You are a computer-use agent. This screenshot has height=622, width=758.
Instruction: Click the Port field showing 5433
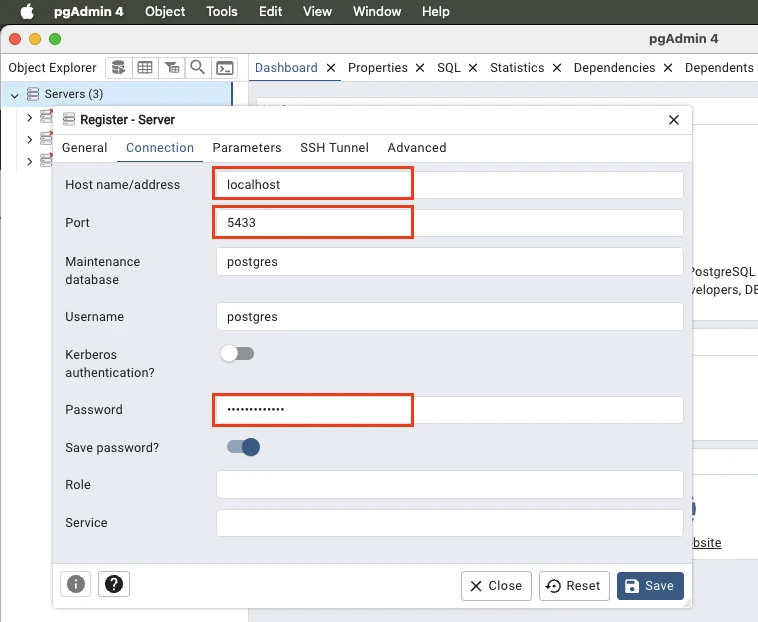(x=450, y=223)
